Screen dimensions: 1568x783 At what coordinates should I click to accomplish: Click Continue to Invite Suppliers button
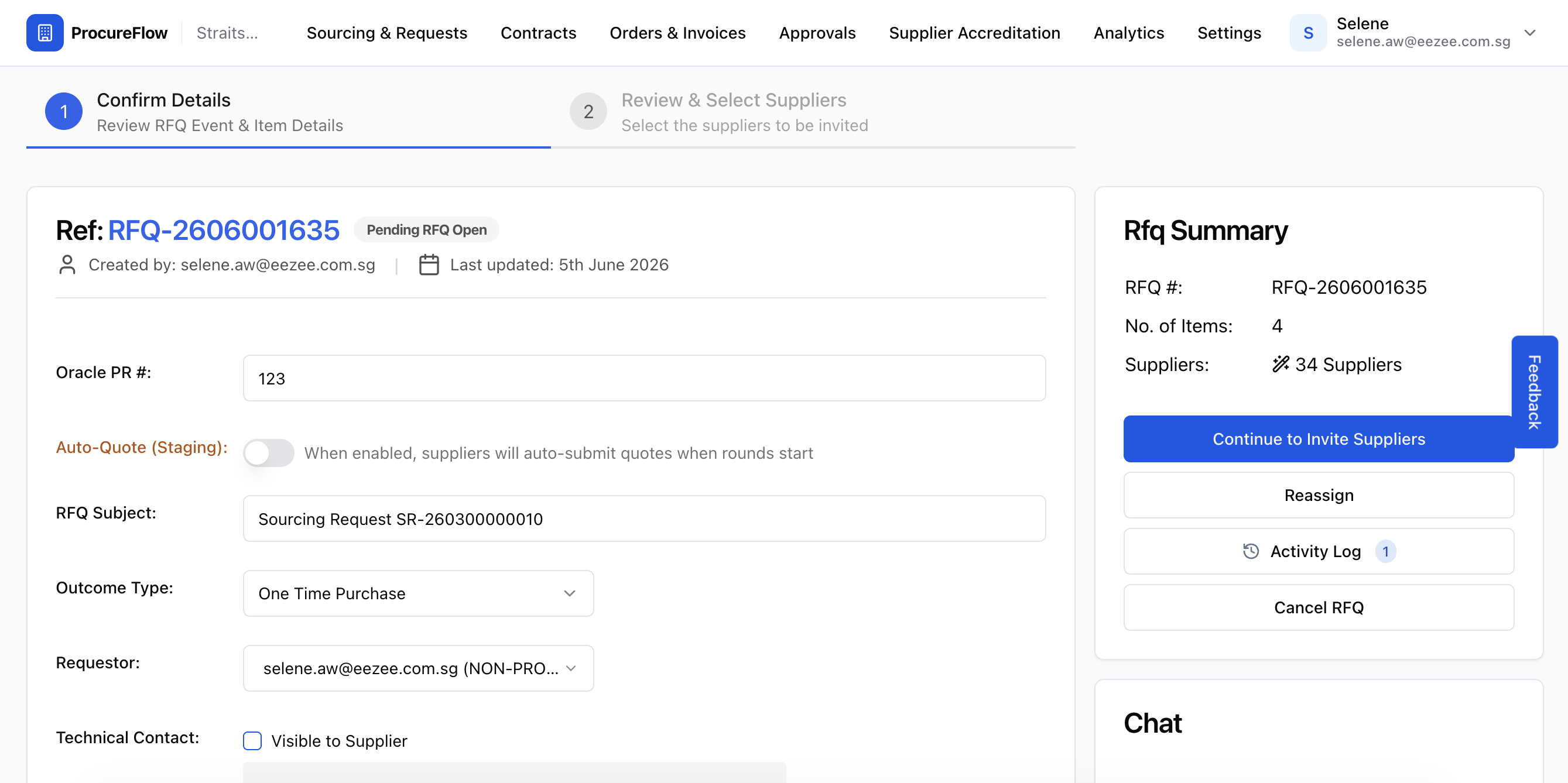(x=1319, y=439)
